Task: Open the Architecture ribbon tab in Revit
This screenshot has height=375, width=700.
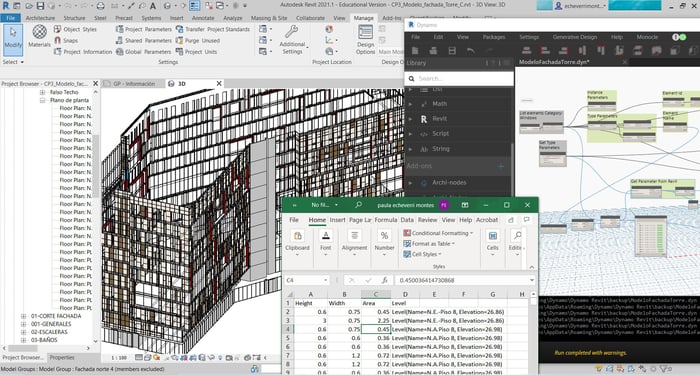Action: coord(40,18)
